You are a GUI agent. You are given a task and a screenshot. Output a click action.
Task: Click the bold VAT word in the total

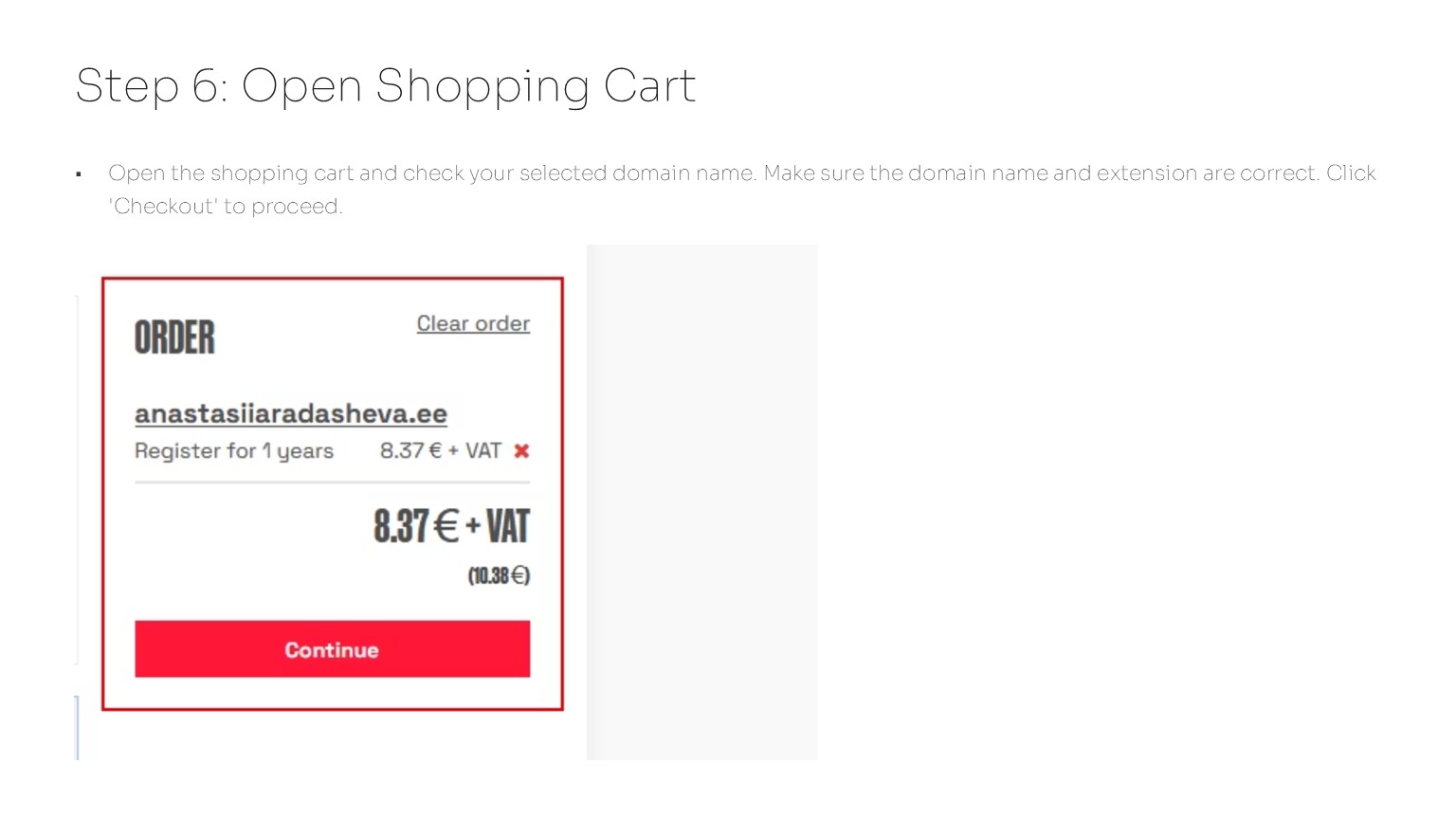coord(508,527)
